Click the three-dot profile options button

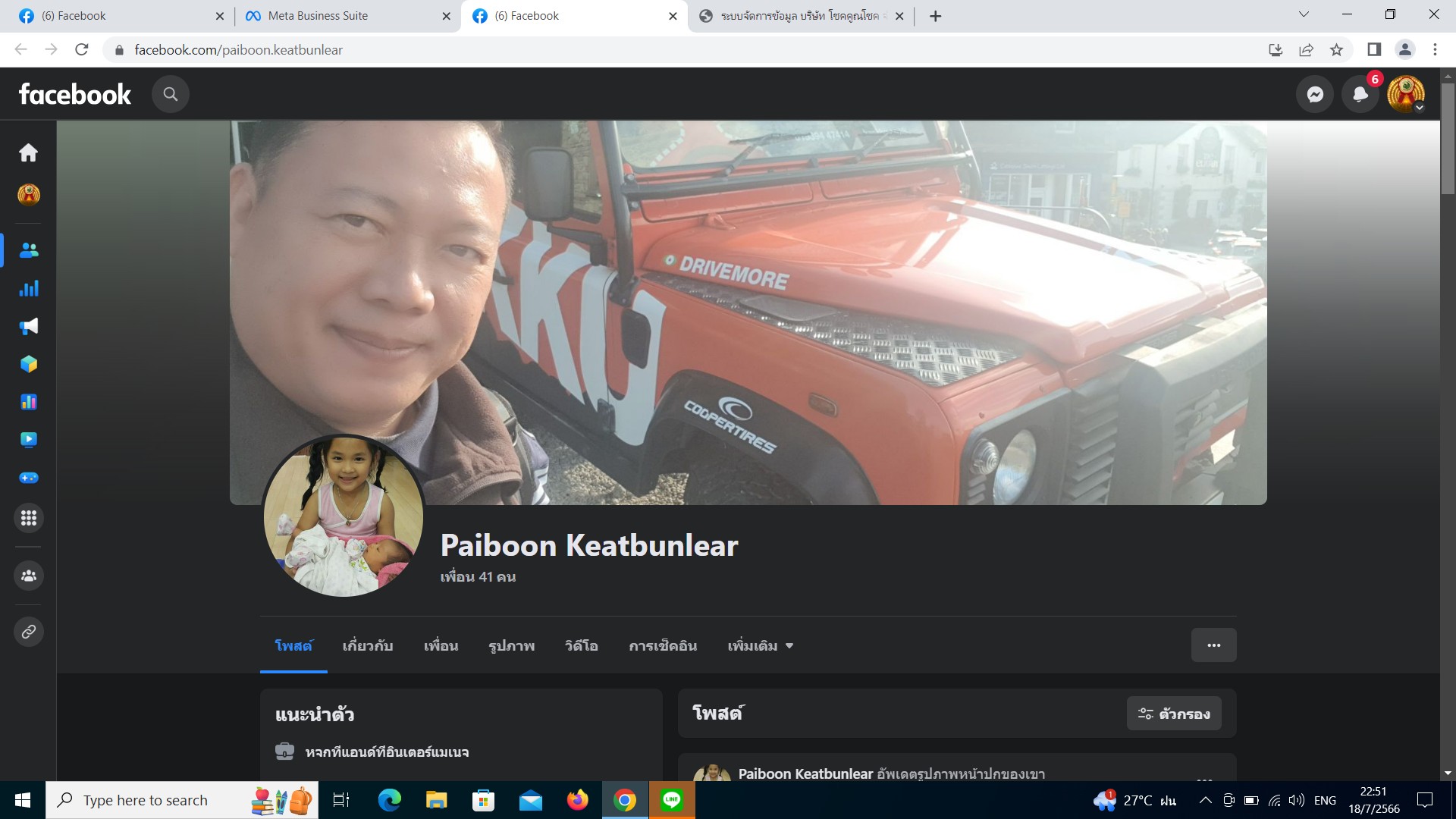click(x=1213, y=645)
